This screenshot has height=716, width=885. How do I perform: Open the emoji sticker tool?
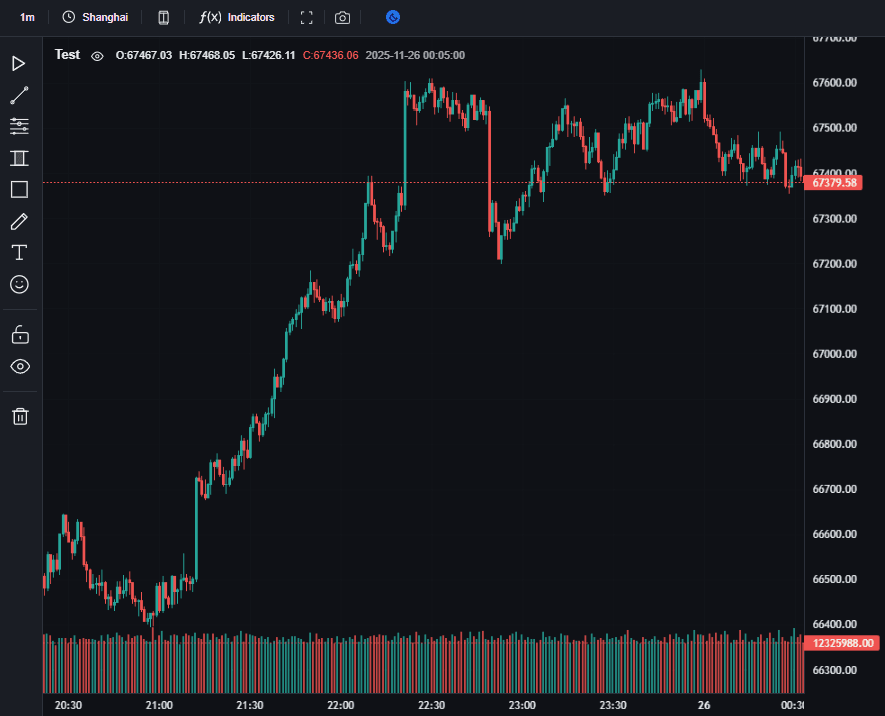(x=19, y=285)
